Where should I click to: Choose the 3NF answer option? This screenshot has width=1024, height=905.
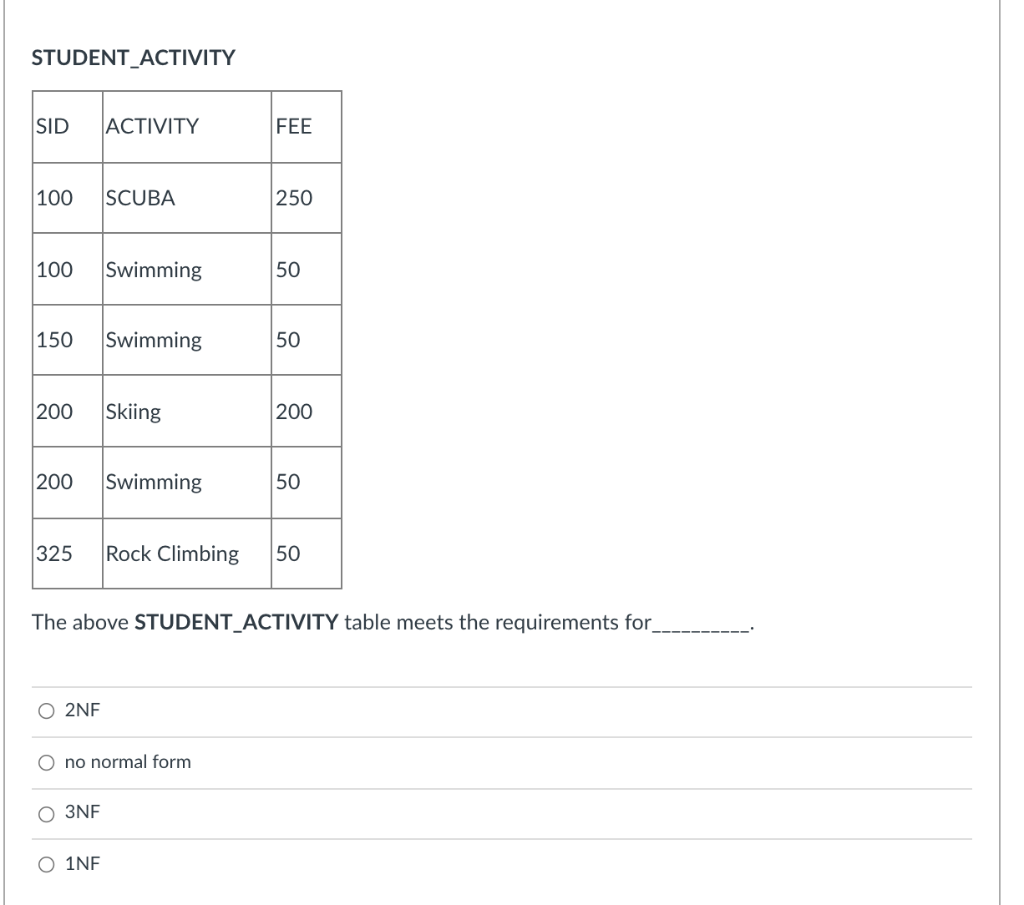click(x=46, y=813)
